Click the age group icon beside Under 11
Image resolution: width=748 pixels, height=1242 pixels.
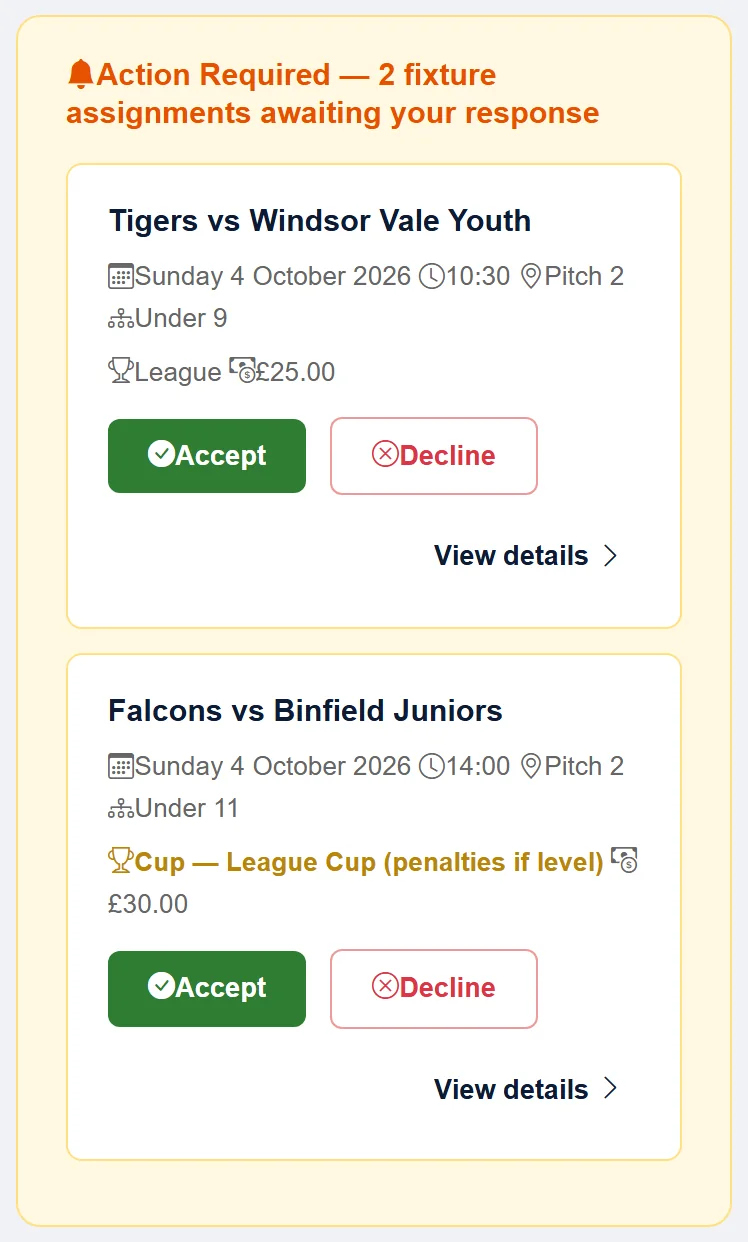(121, 809)
